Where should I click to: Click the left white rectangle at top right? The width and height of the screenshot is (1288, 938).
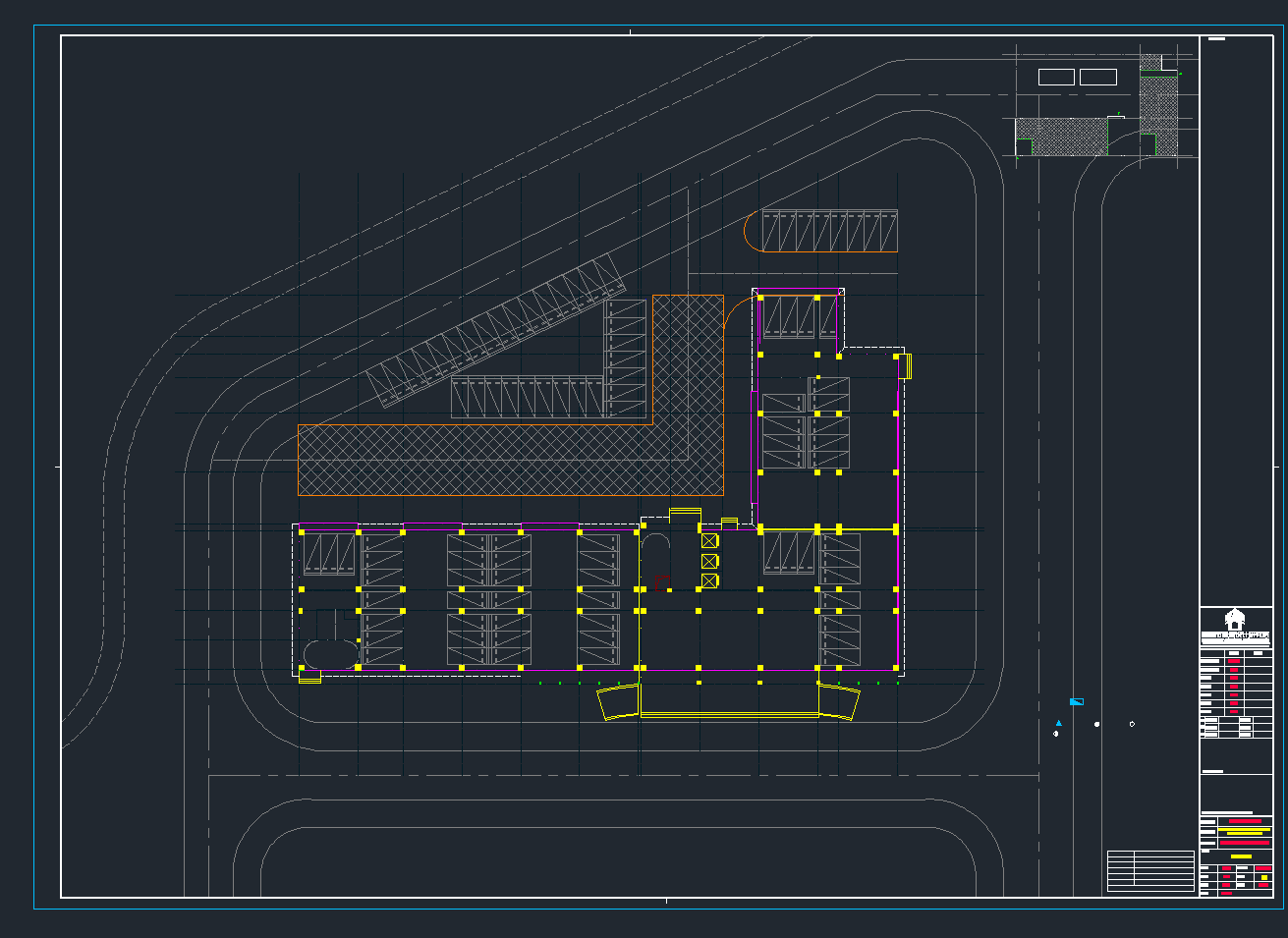1056,77
